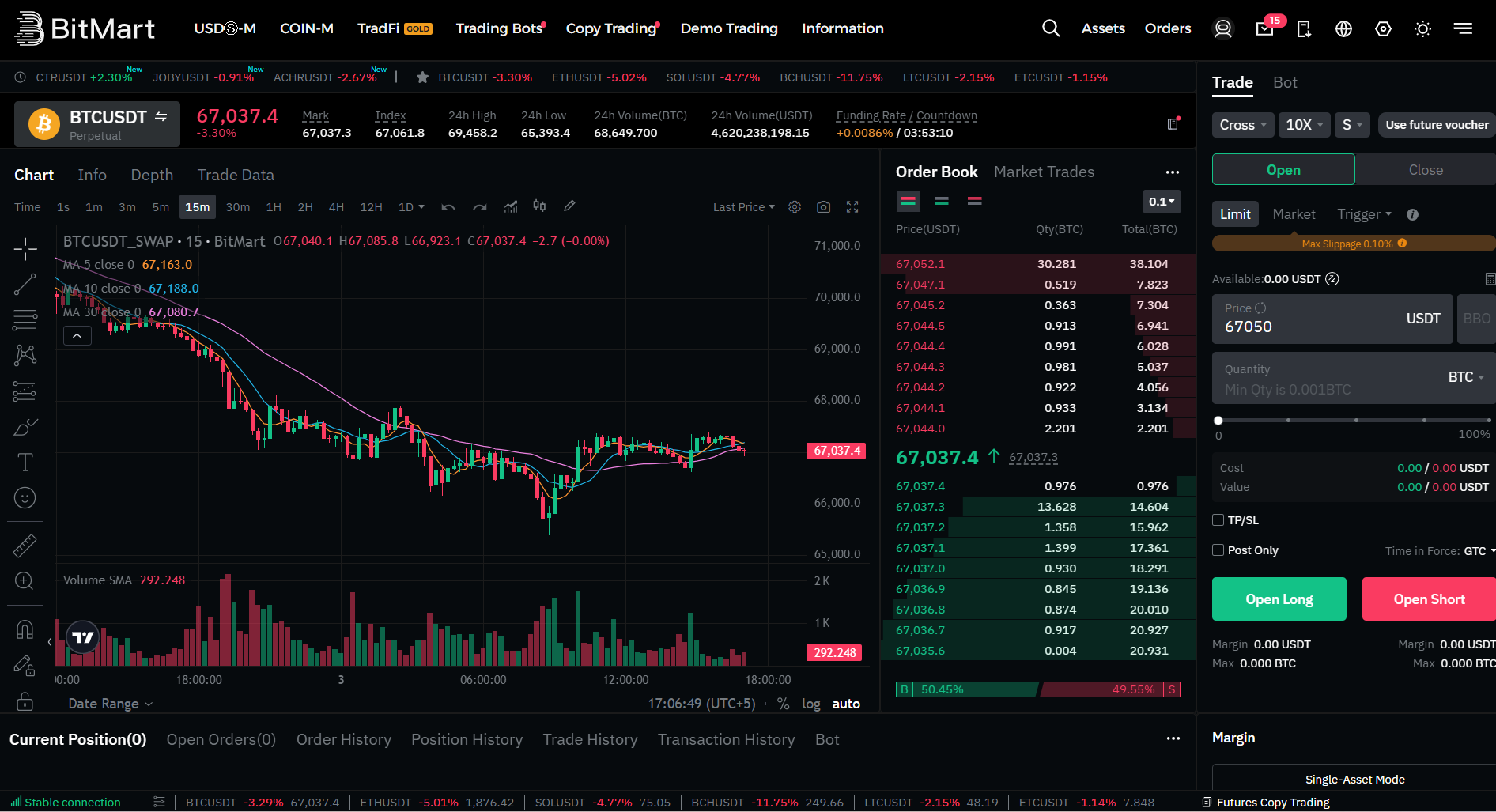Select the crosshair cursor tool
1496x812 pixels.
coord(25,249)
